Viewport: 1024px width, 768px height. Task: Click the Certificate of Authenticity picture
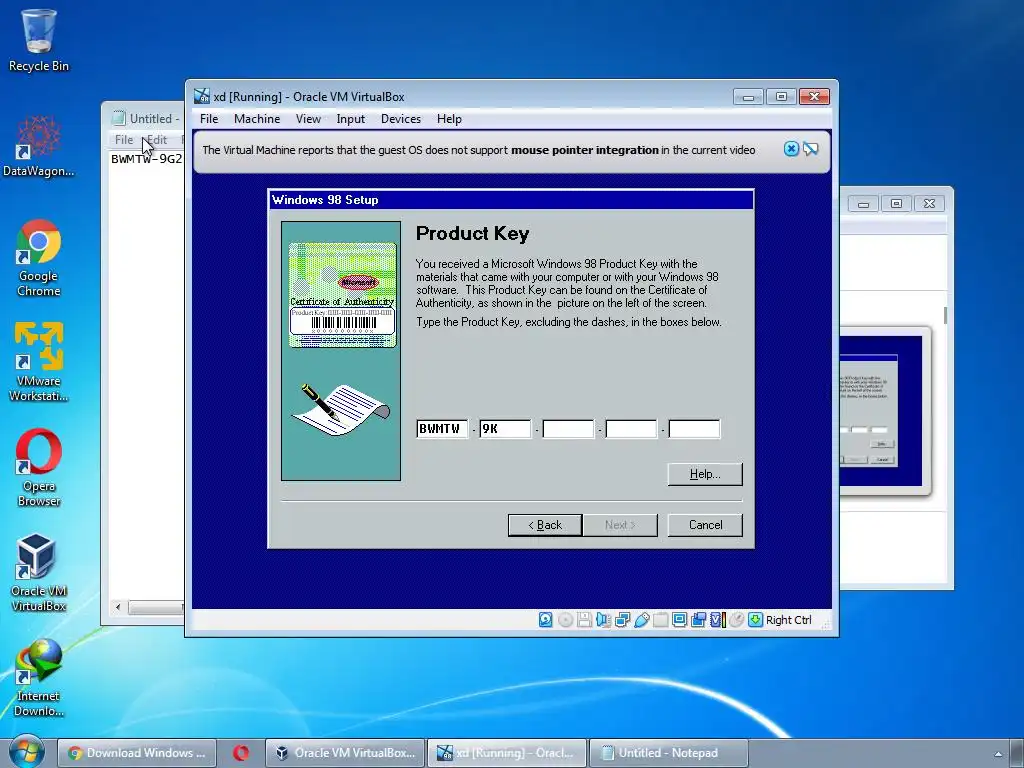(342, 295)
